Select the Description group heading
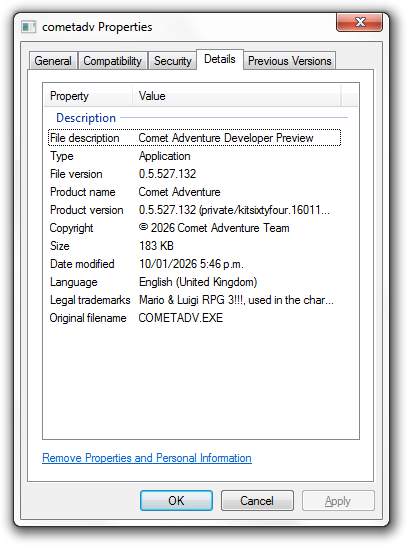Image resolution: width=408 pixels, height=546 pixels. pos(86,118)
